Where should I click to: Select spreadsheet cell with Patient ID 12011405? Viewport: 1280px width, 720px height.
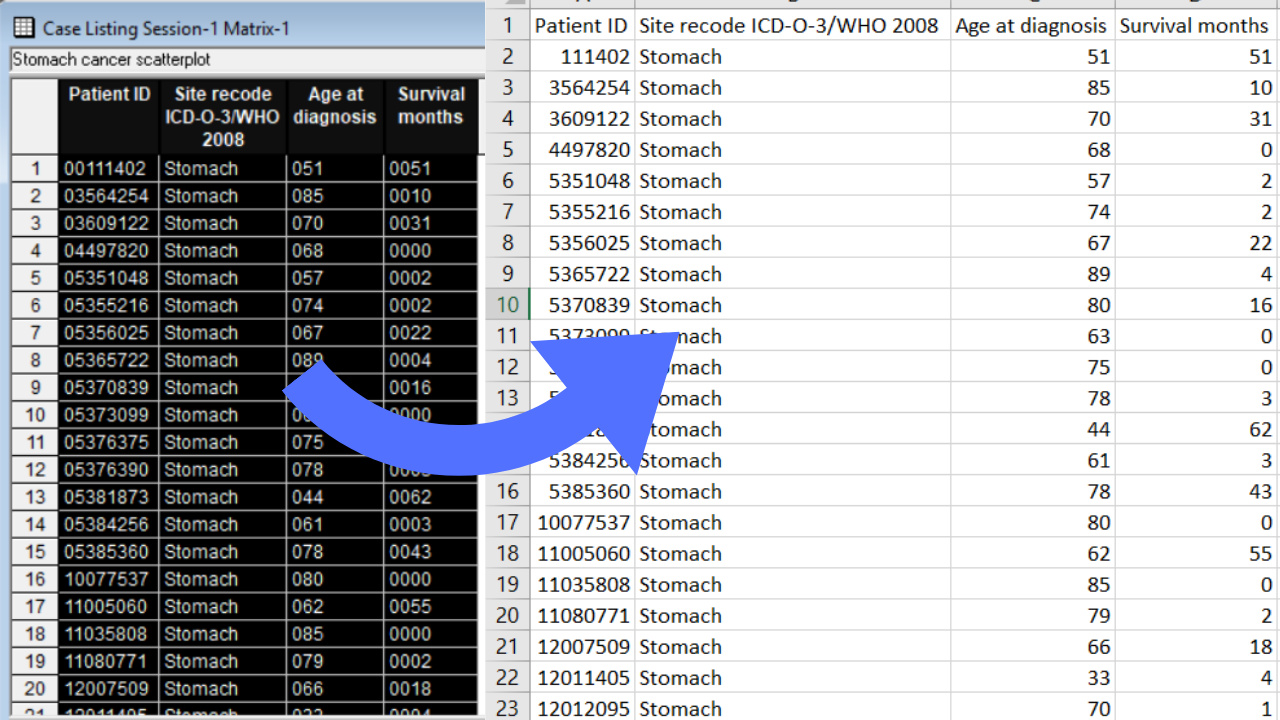pos(582,678)
